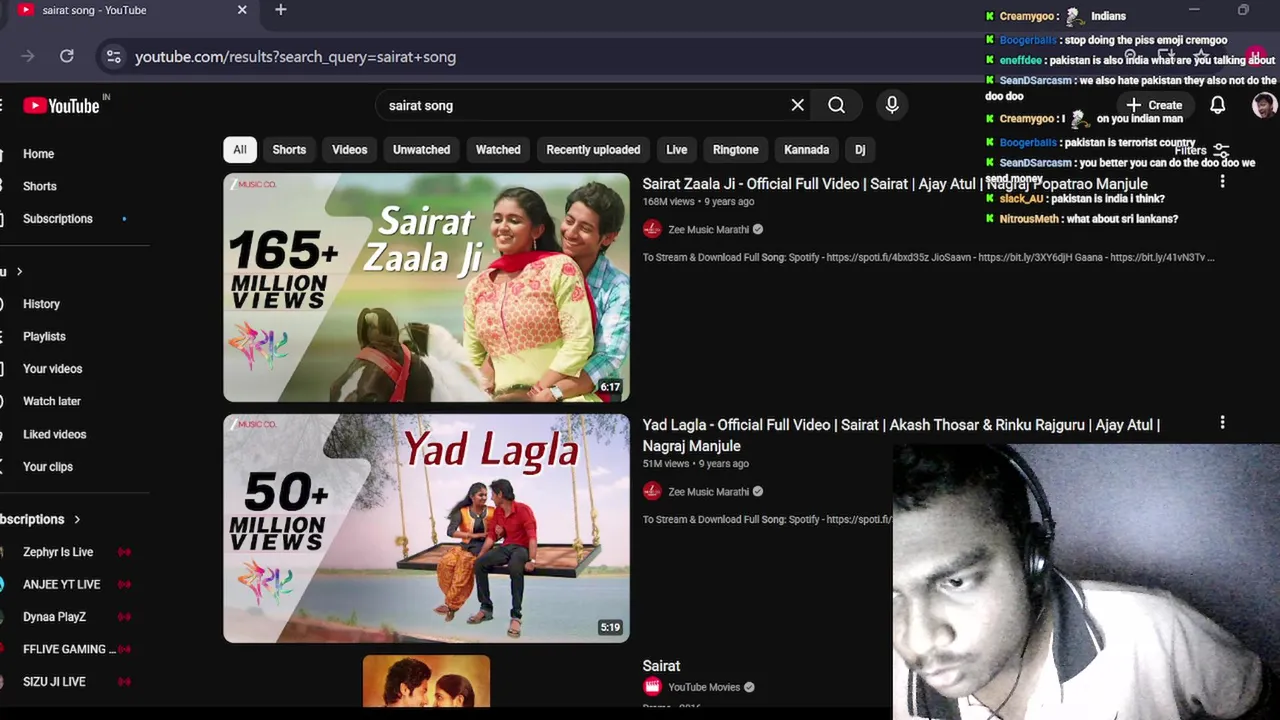Click 168M views text under Sairat Zaala Ji
This screenshot has height=720, width=1280.
668,202
